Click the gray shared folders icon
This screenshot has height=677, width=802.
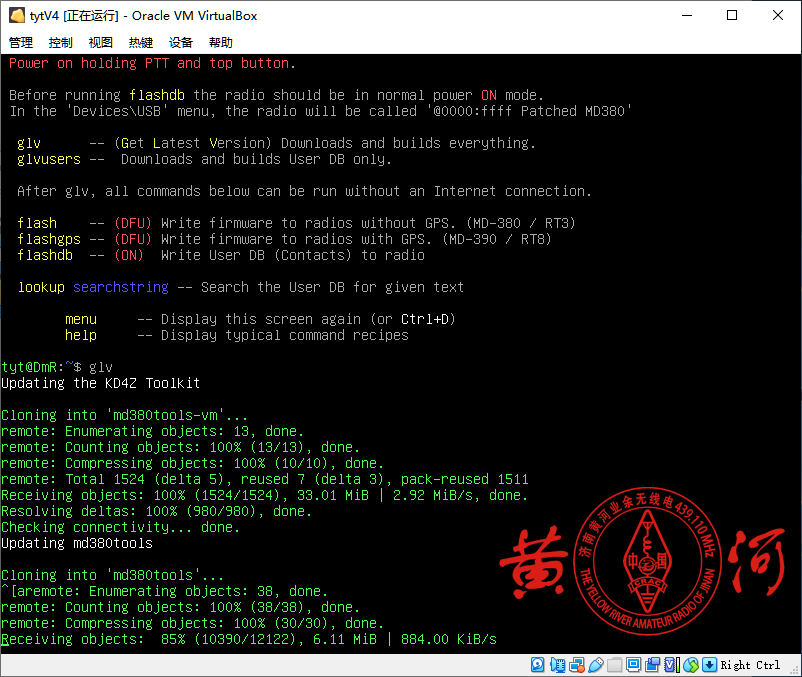click(x=614, y=665)
